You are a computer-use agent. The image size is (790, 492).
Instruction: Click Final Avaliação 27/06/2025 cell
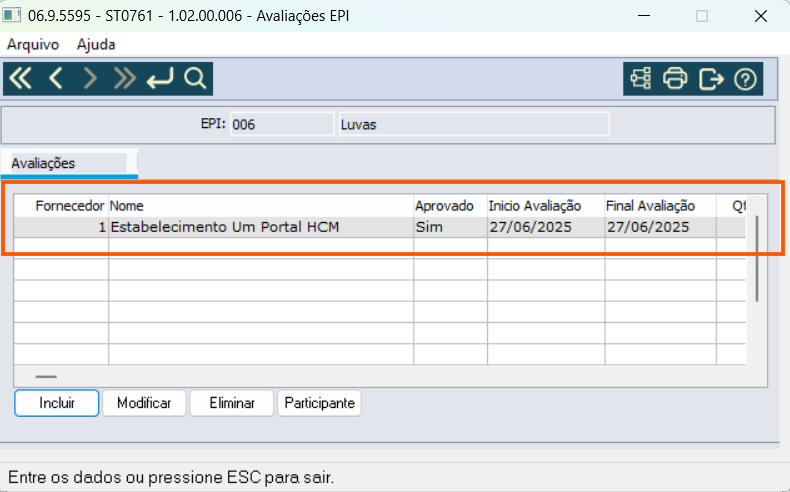click(661, 227)
